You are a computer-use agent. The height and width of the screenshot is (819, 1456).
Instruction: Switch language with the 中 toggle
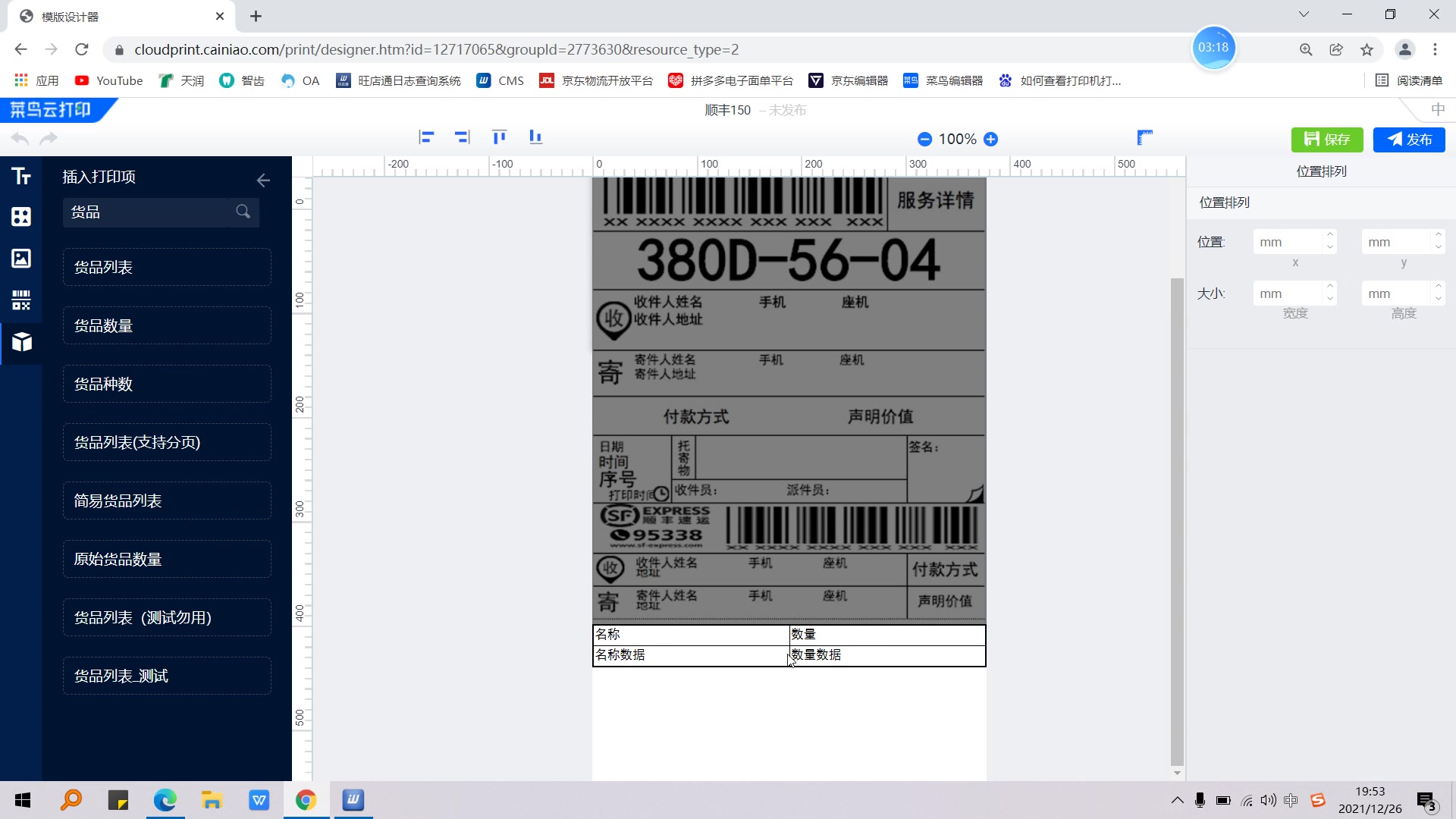[x=1438, y=110]
